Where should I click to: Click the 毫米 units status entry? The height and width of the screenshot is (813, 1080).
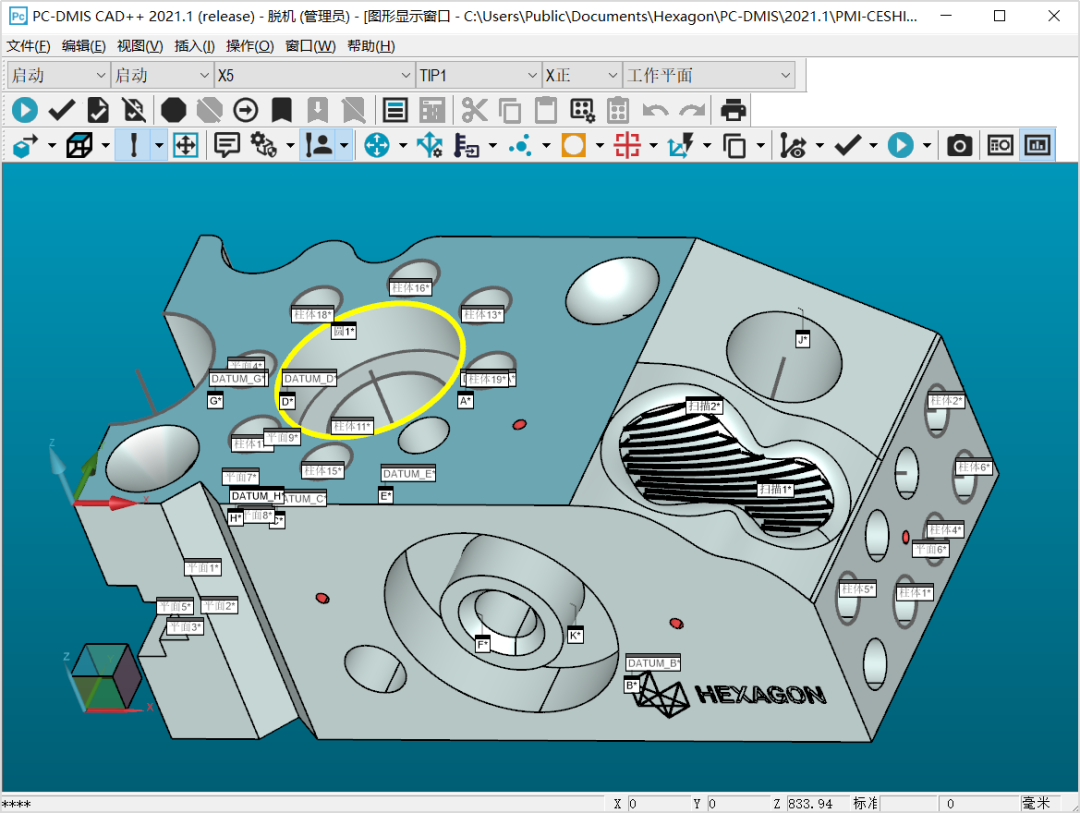pos(1036,803)
